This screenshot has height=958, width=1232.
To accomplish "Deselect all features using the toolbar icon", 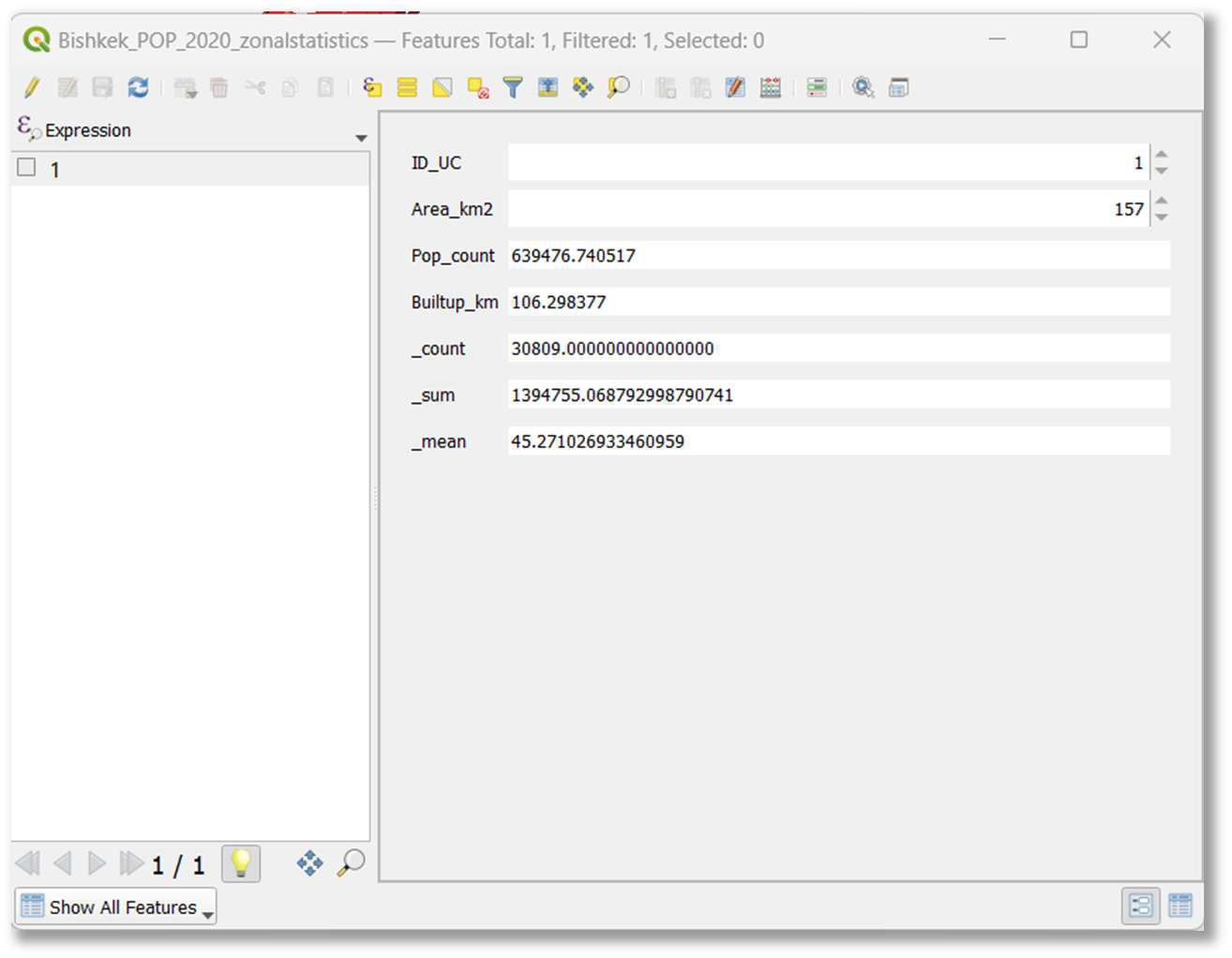I will point(478,88).
